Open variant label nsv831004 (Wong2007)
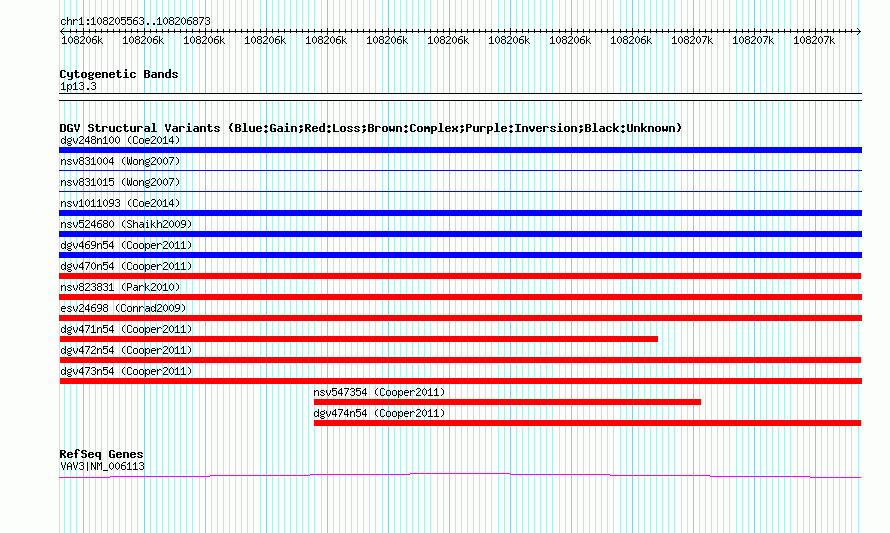Screen dimensions: 890x533 (x=120, y=161)
